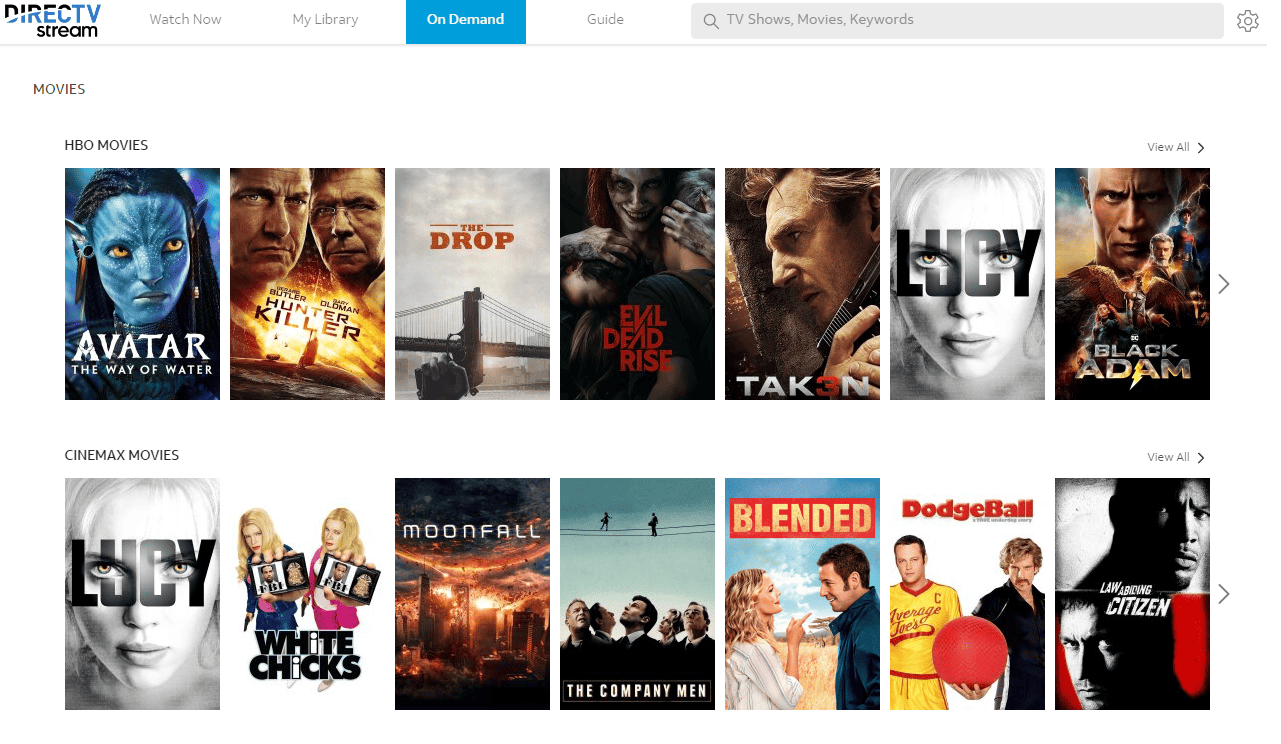Screen dimensions: 1281x744
Task: Select the DodgeBall poster
Action: coord(967,593)
